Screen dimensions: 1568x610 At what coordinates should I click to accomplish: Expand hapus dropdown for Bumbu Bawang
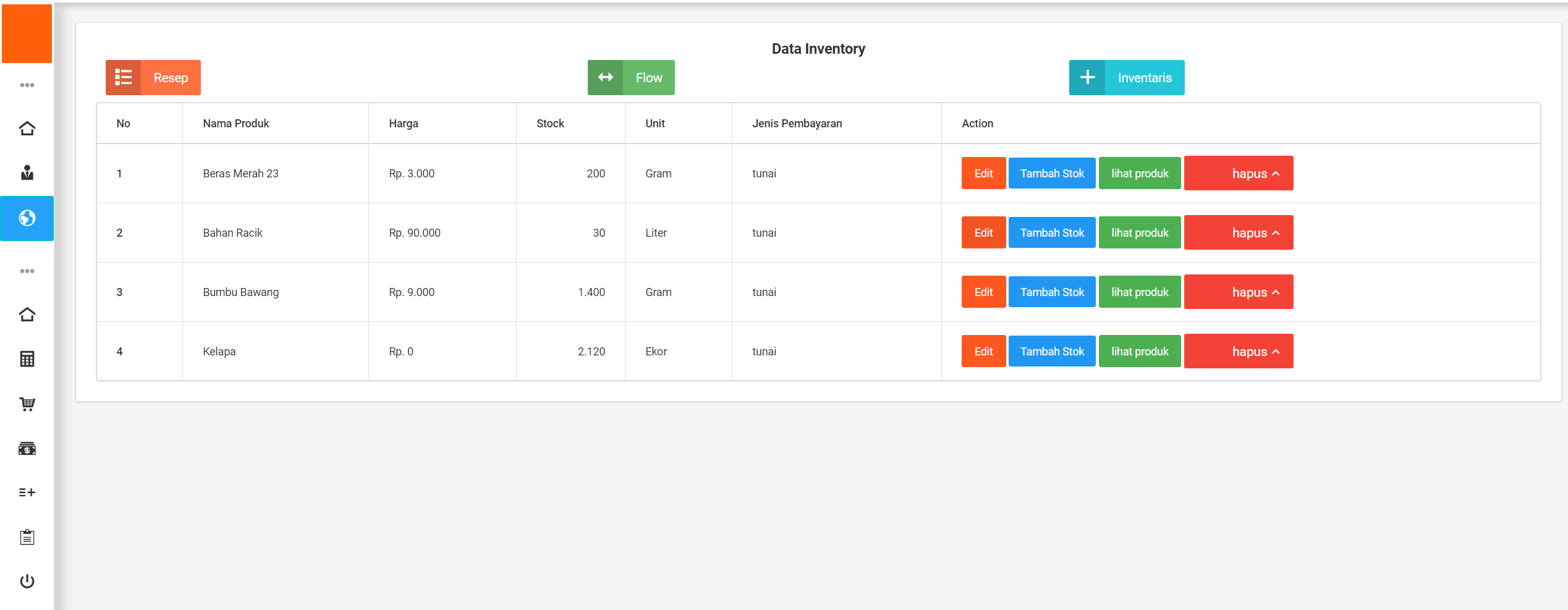click(1239, 292)
